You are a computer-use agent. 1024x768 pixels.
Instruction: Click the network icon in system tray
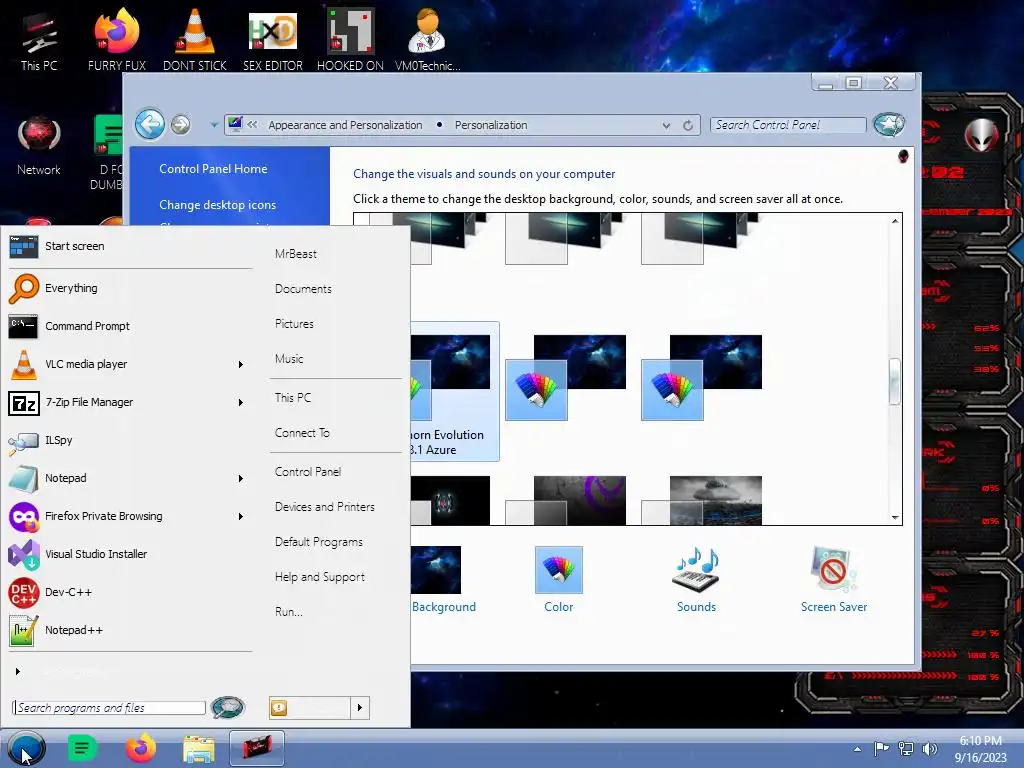(906, 749)
